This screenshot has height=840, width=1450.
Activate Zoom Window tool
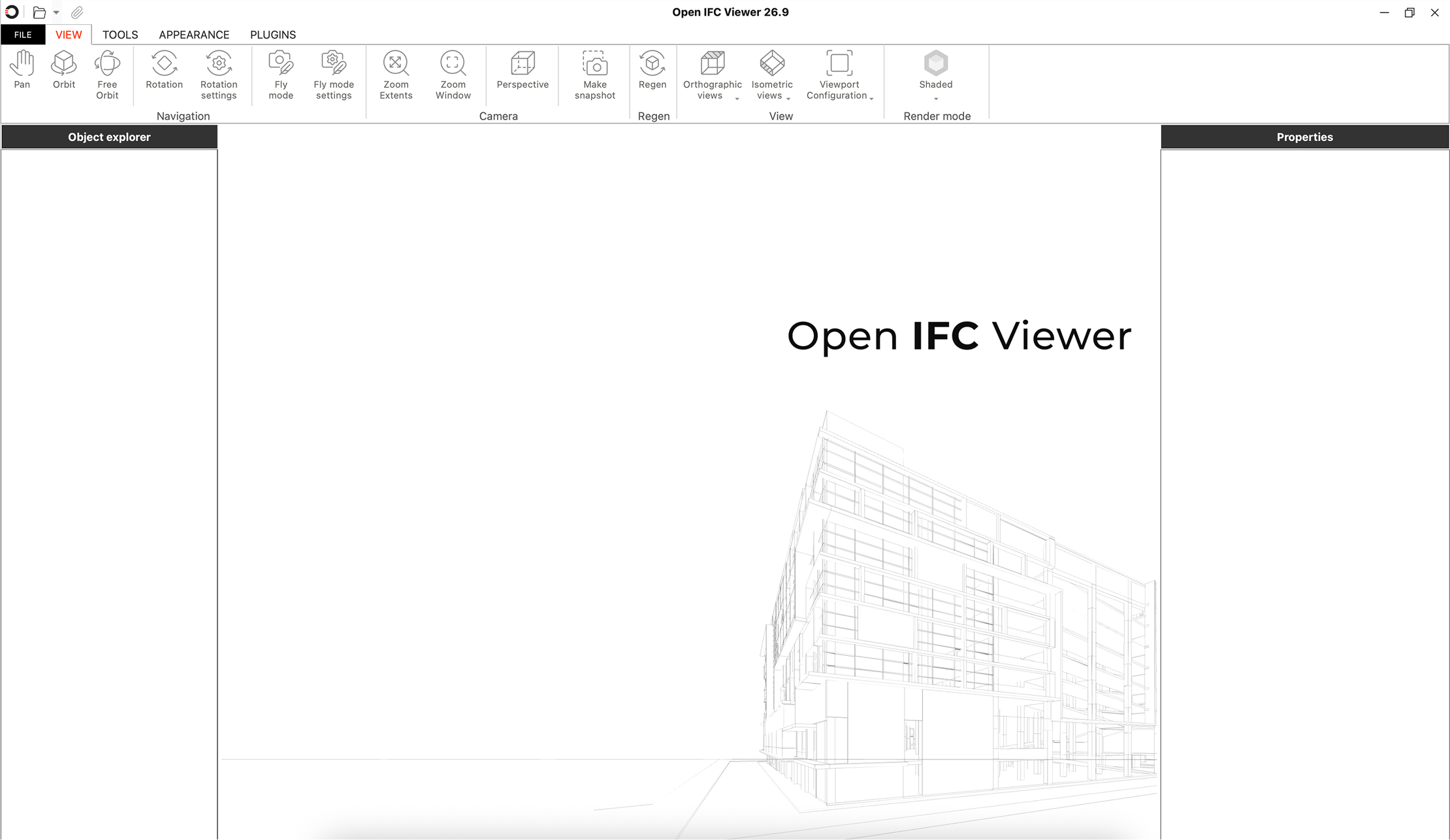click(453, 74)
